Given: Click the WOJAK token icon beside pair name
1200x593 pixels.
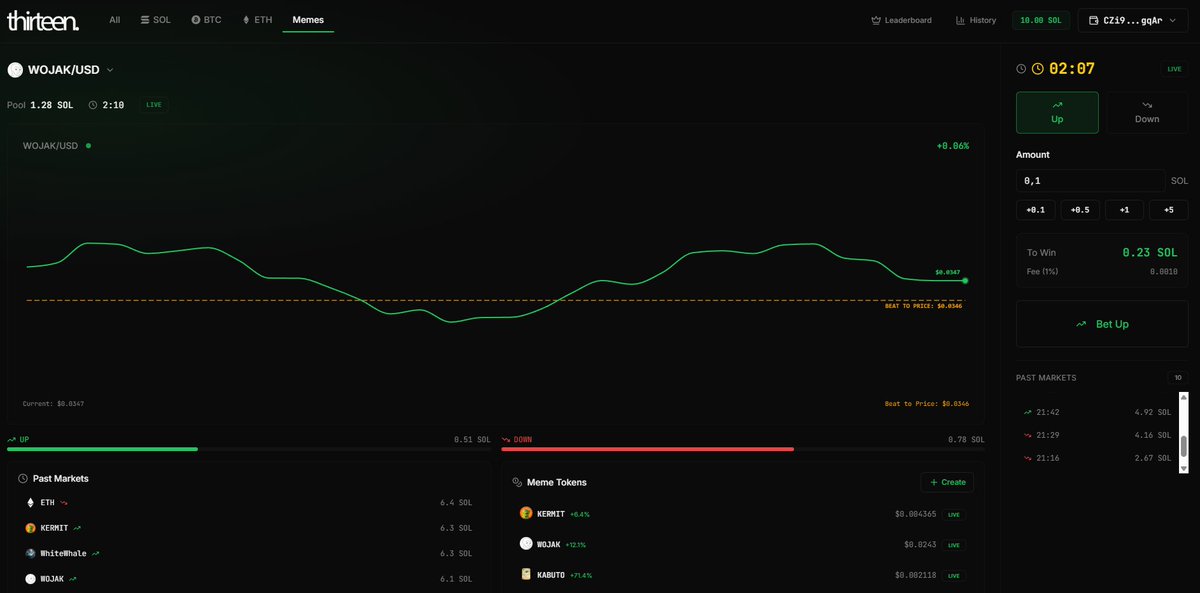Looking at the screenshot, I should click(15, 70).
